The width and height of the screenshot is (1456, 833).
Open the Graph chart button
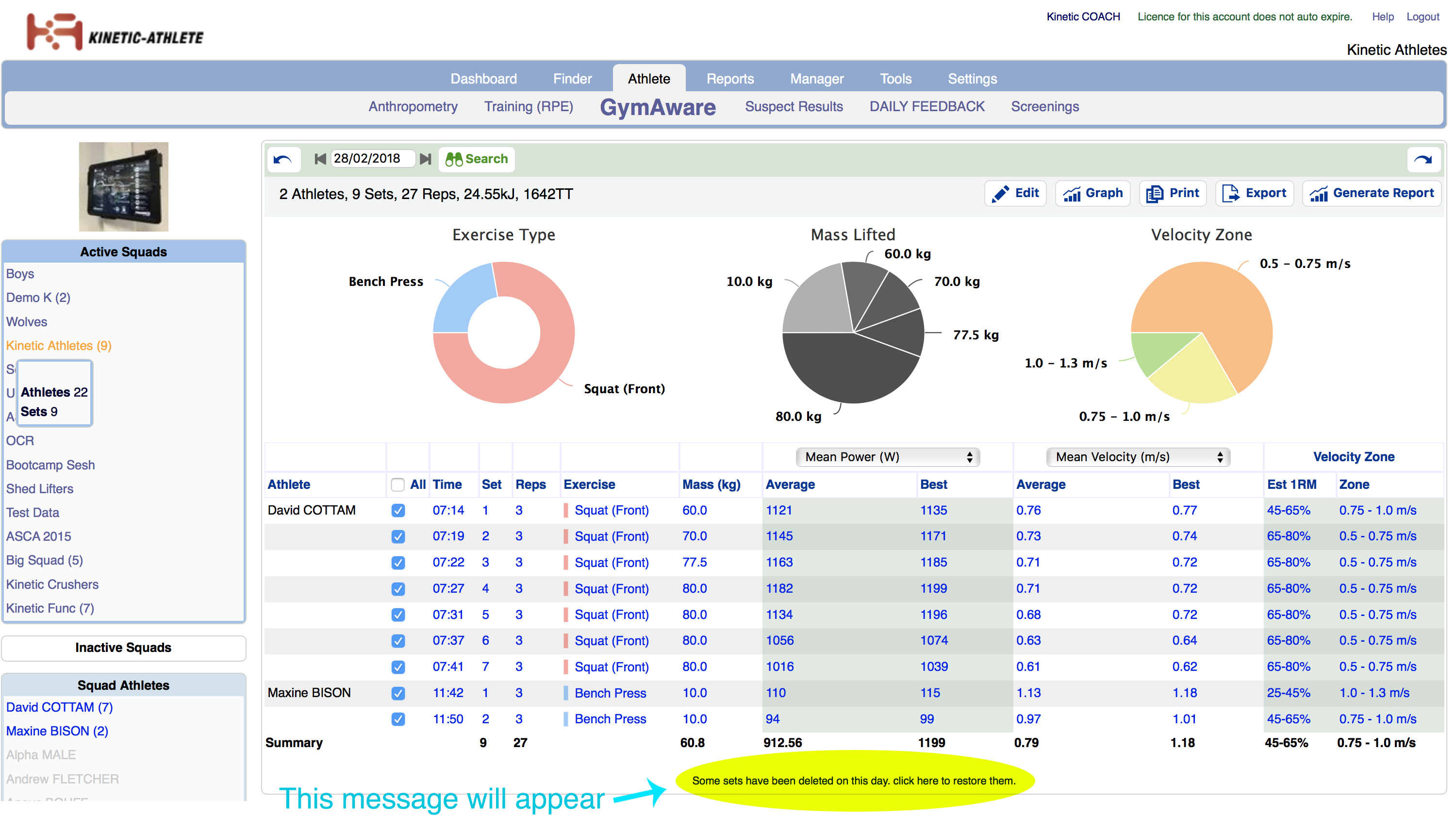click(x=1092, y=193)
